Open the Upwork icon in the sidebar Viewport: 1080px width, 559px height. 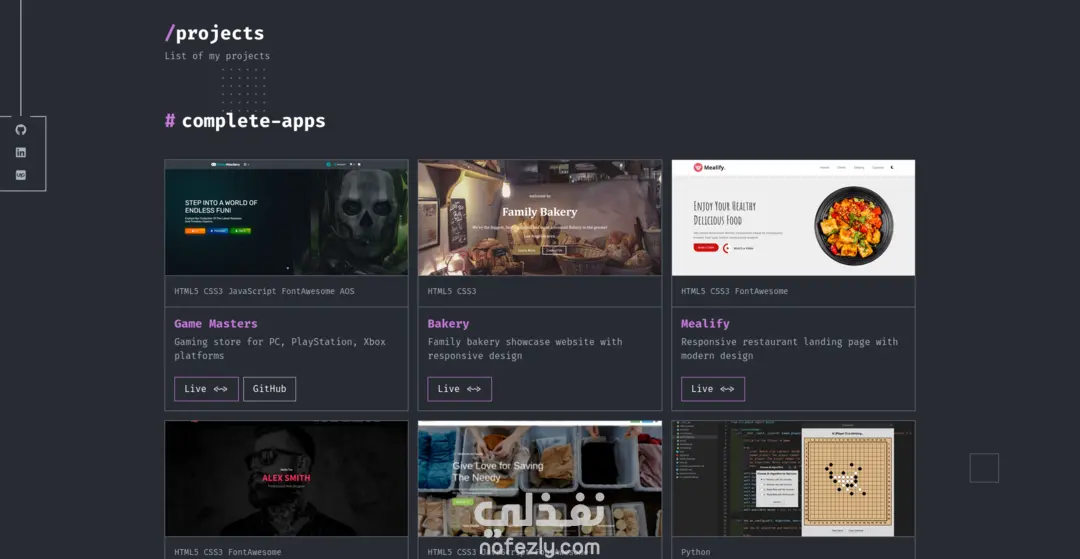tap(21, 175)
